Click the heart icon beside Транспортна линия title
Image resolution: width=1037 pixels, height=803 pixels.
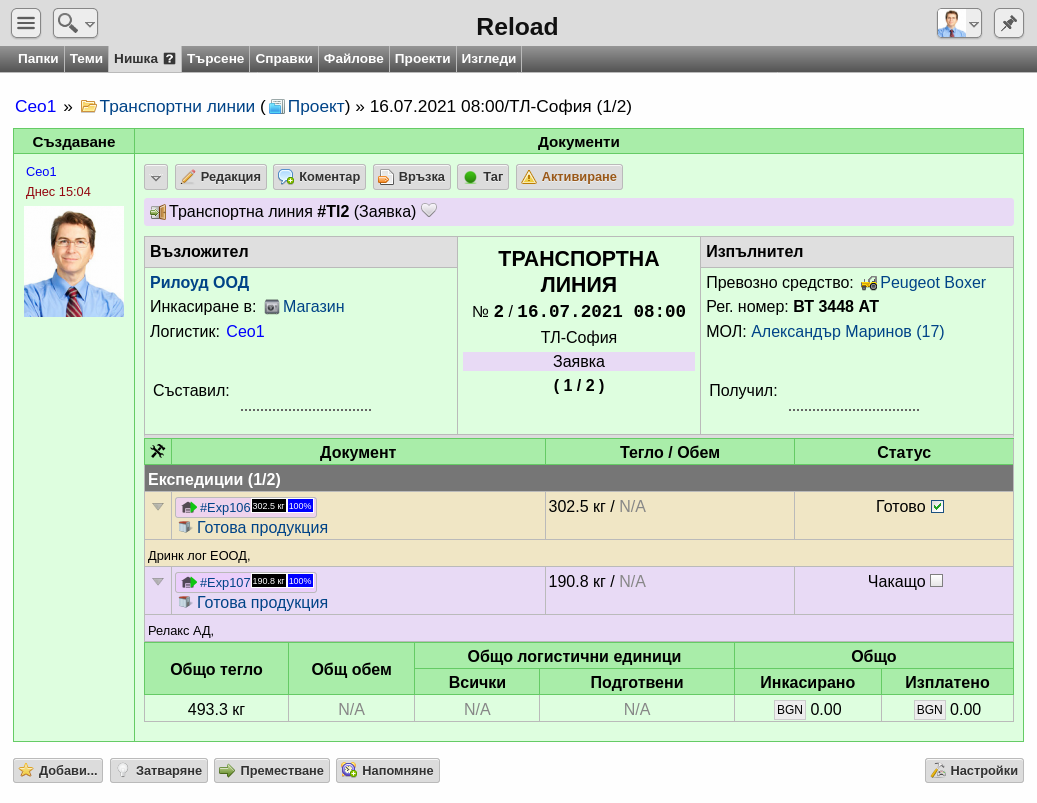pyautogui.click(x=429, y=210)
